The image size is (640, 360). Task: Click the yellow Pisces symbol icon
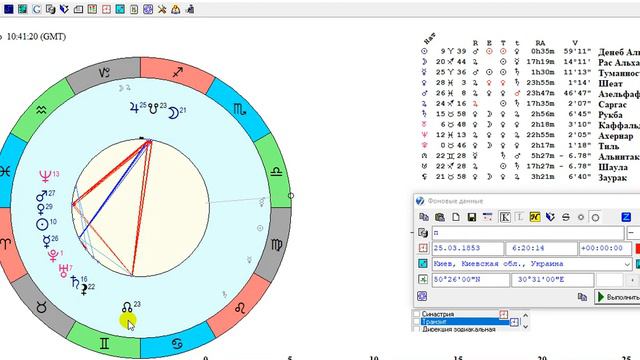[535, 217]
